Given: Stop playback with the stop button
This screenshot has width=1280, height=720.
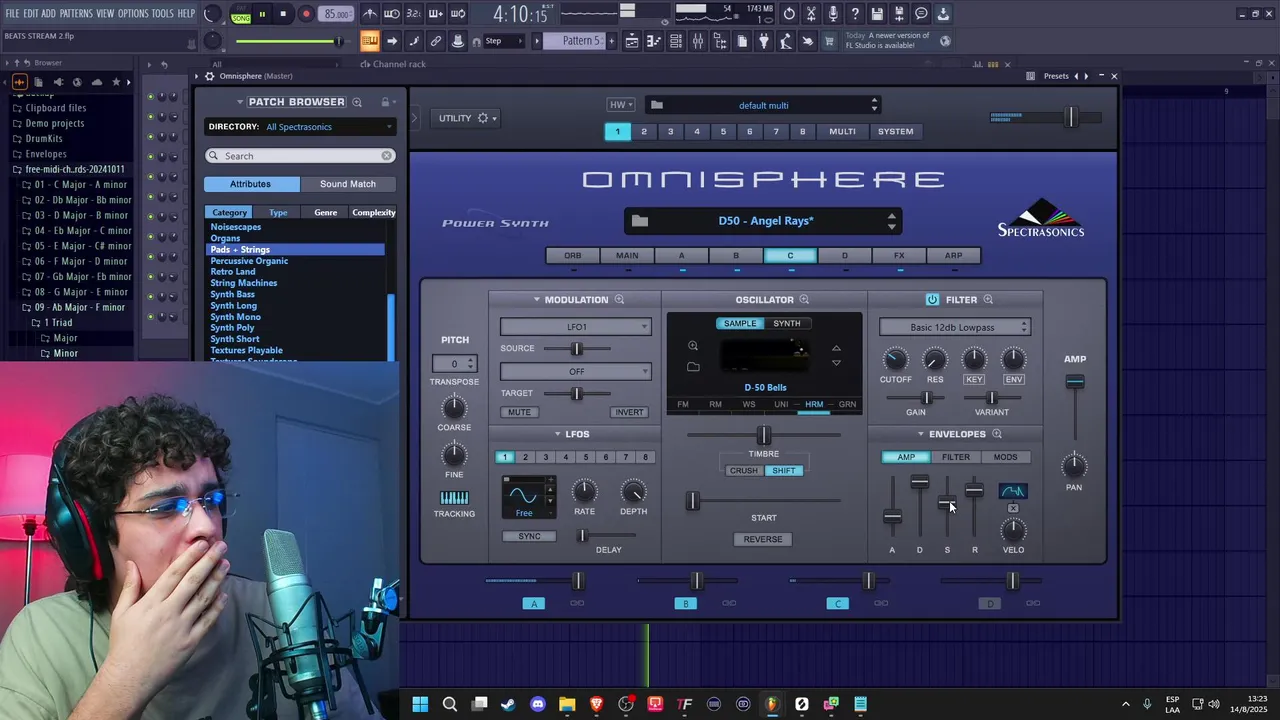Looking at the screenshot, I should coord(283,14).
